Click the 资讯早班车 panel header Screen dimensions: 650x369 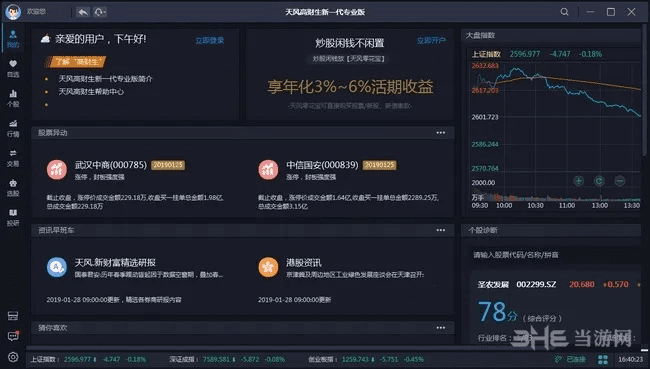(56, 230)
